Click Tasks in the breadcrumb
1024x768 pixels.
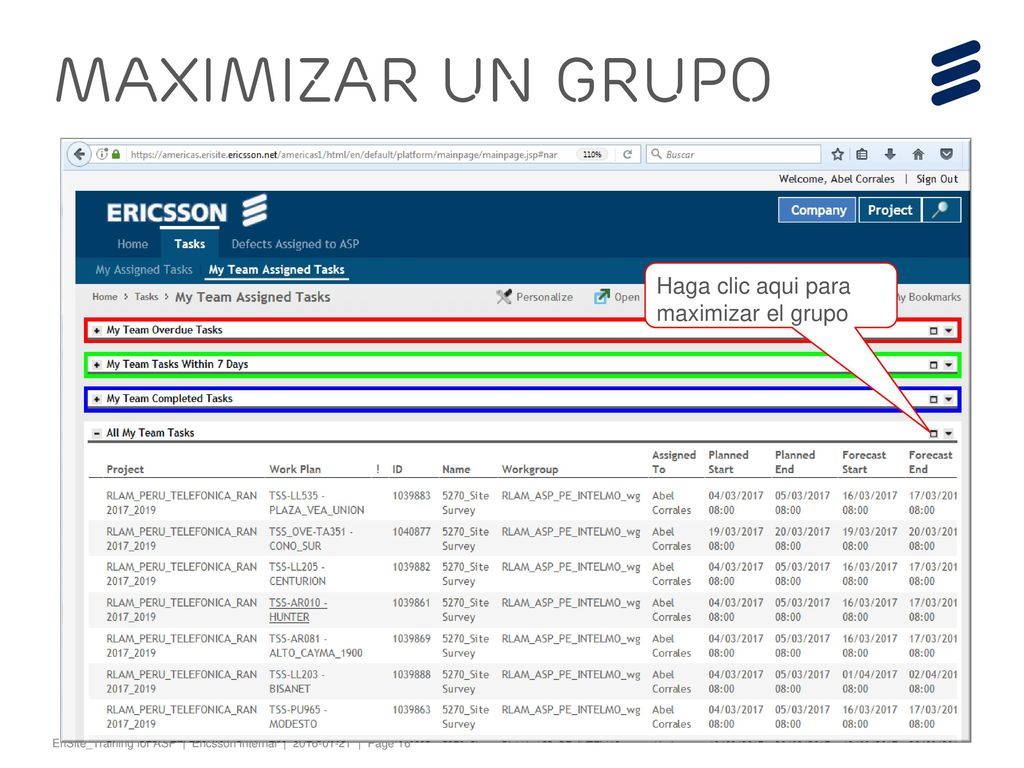146,296
